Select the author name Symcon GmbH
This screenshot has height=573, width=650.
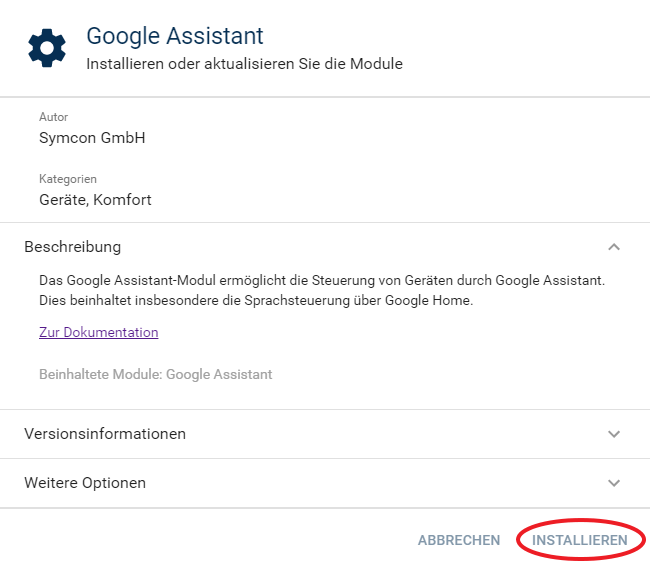pos(92,138)
